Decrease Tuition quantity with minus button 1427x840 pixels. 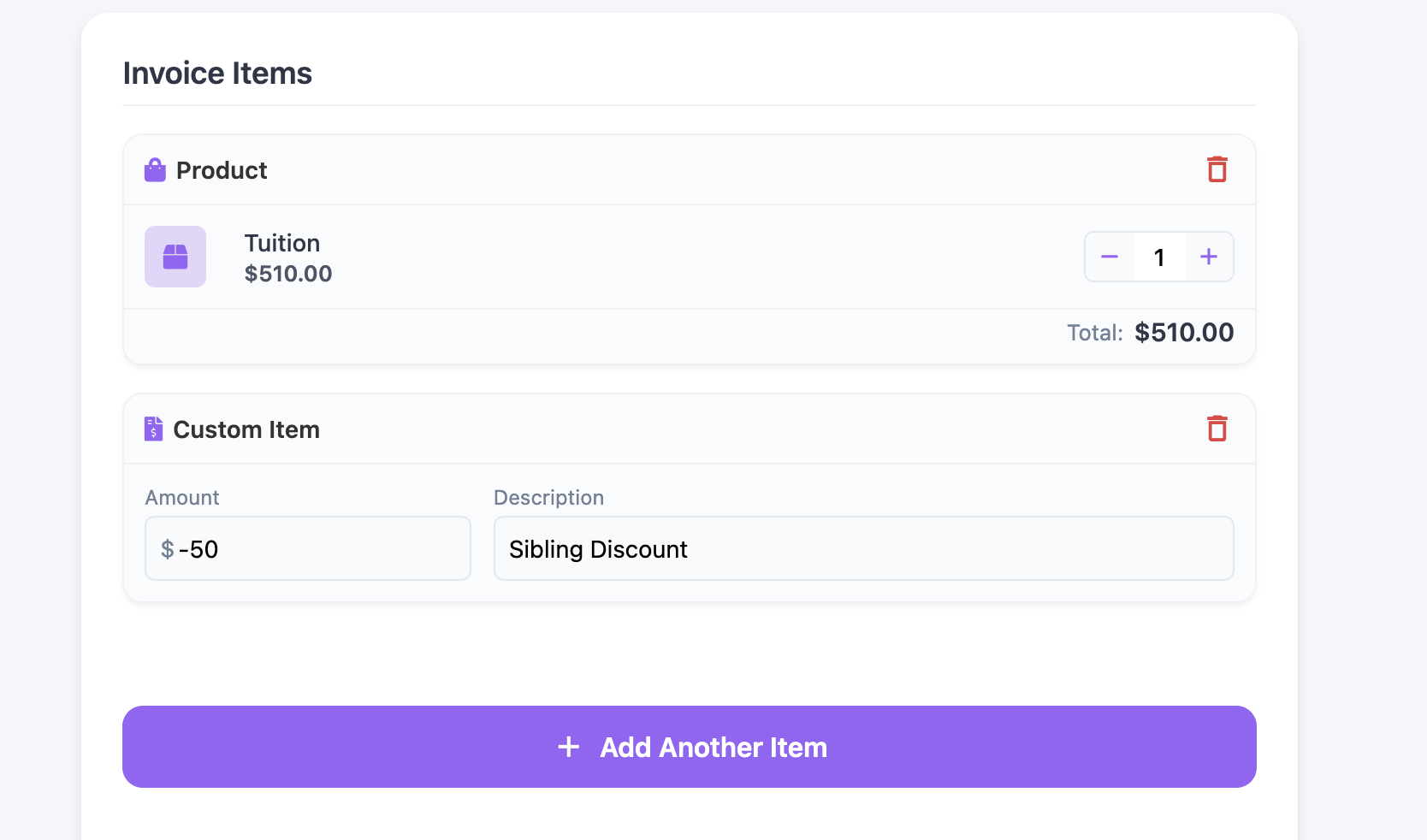pos(1110,257)
